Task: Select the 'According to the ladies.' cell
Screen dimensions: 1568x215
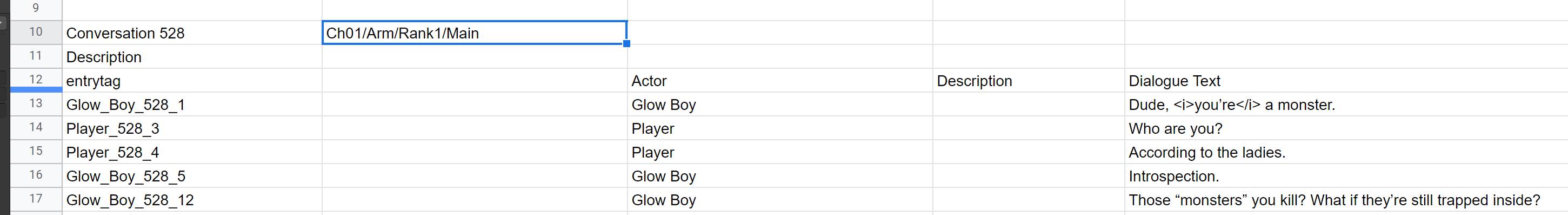Action: [x=1346, y=152]
